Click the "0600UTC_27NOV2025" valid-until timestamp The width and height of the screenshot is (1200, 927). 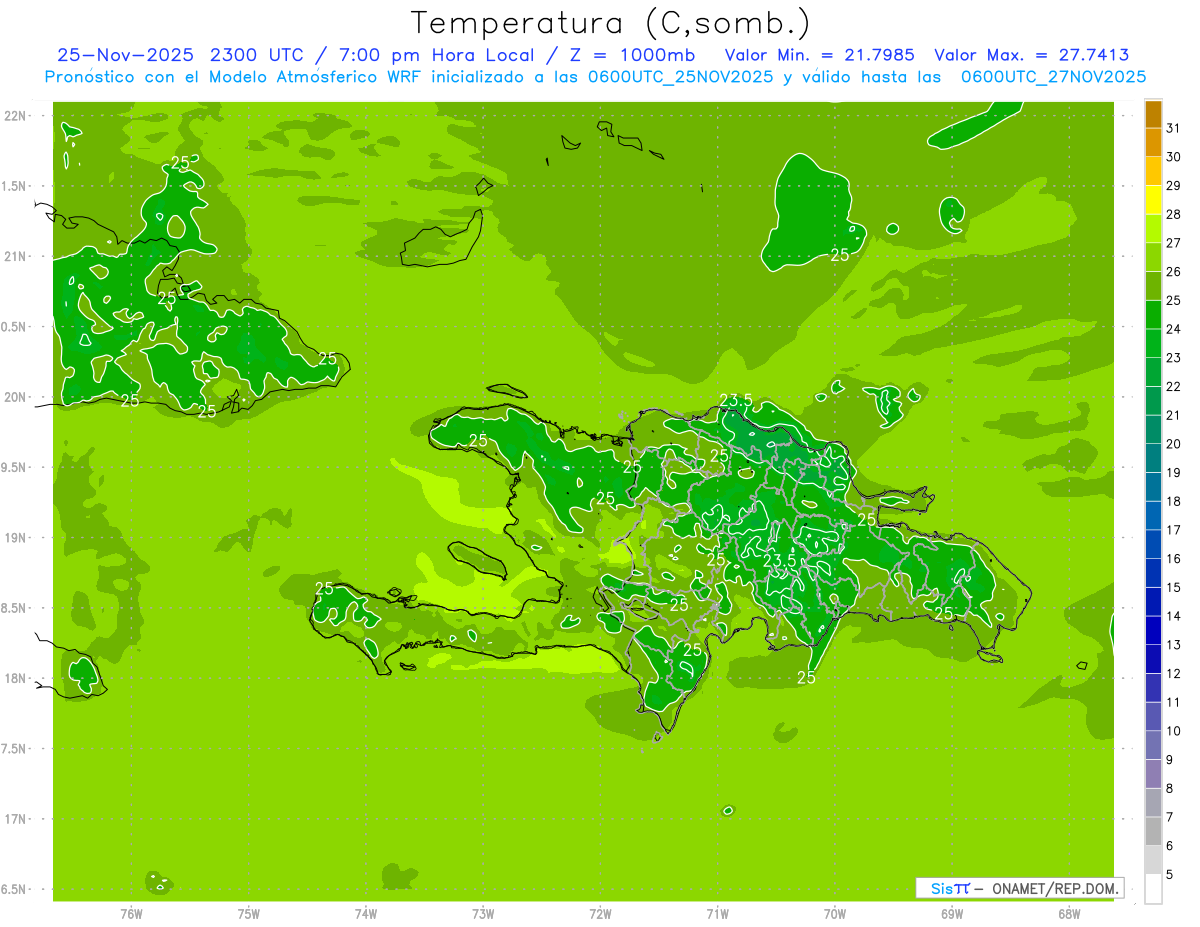1053,77
